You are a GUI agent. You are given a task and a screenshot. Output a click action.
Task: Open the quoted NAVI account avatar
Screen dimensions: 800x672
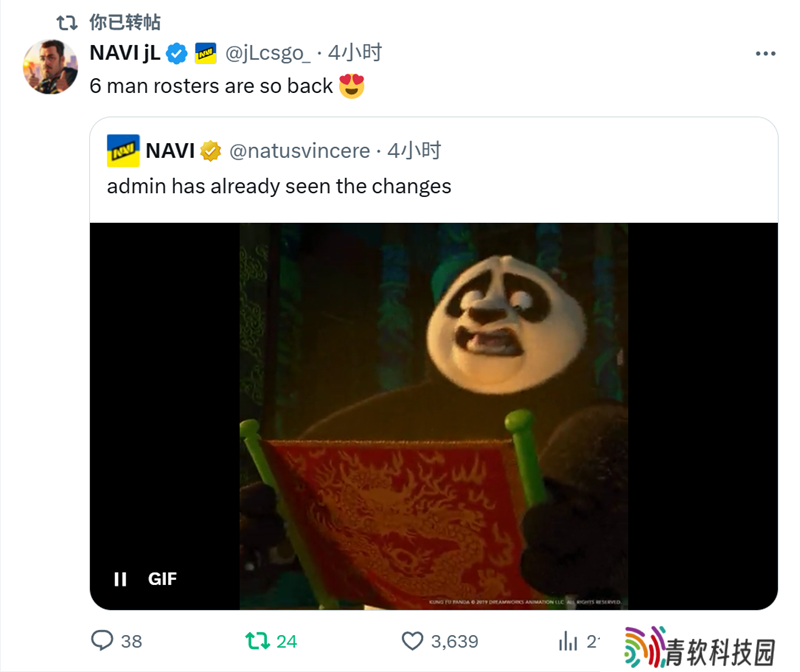click(x=123, y=151)
